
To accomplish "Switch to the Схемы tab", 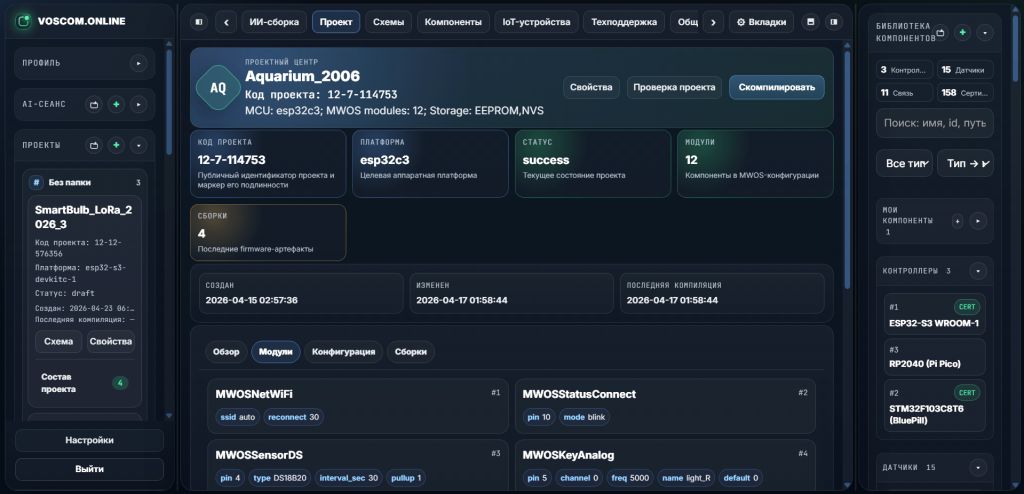I will (x=389, y=22).
